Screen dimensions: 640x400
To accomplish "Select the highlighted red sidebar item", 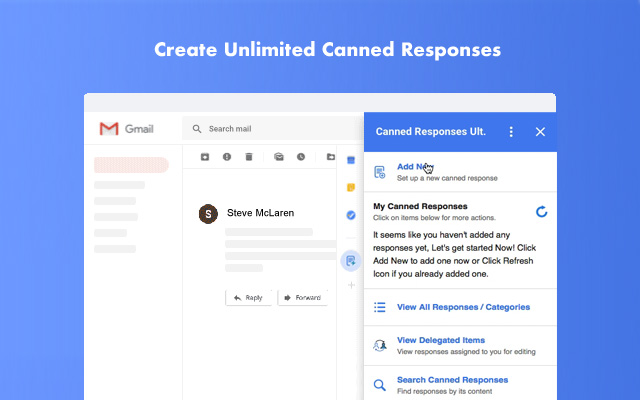I will tap(131, 165).
